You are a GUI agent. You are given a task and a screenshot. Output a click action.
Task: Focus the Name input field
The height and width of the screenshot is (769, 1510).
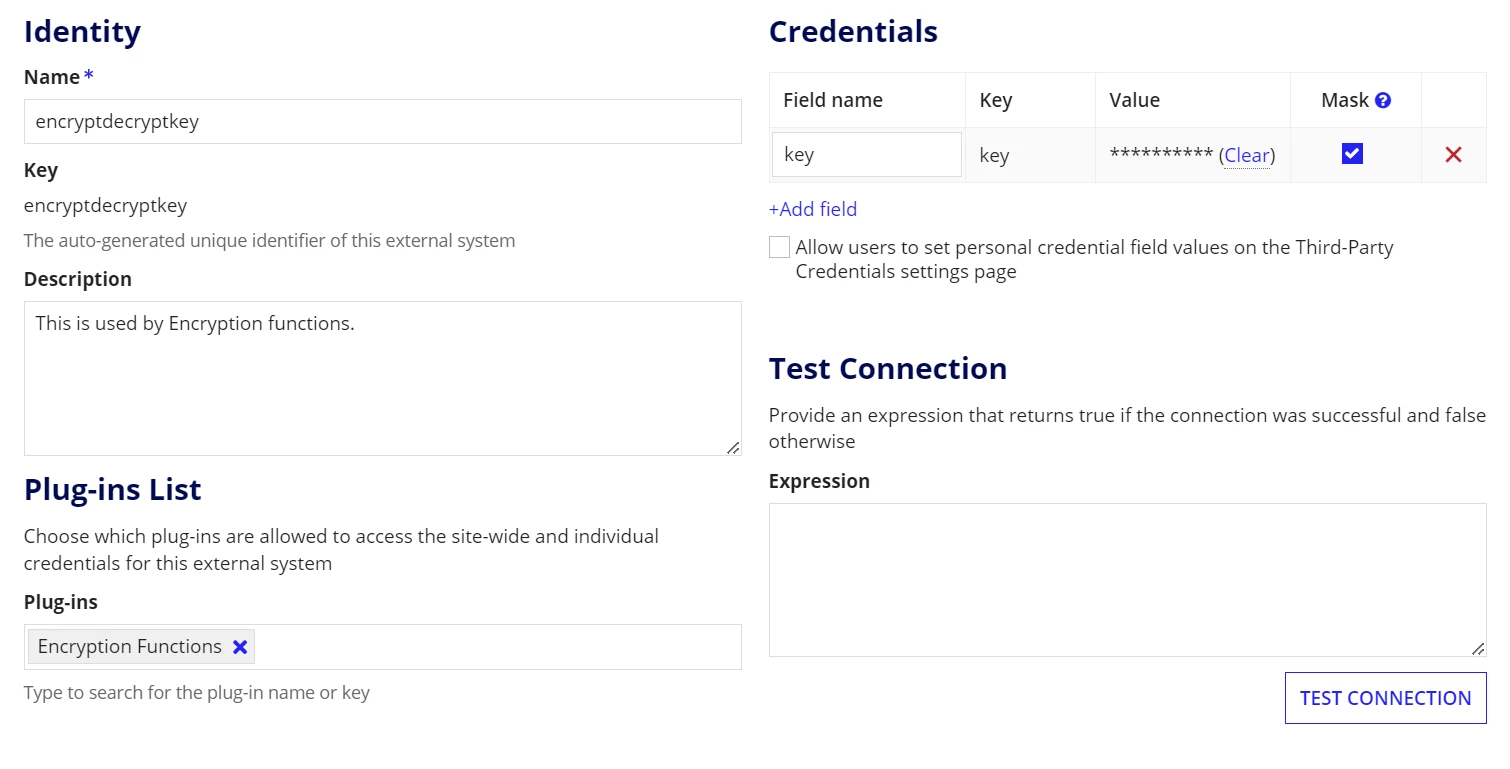point(383,122)
